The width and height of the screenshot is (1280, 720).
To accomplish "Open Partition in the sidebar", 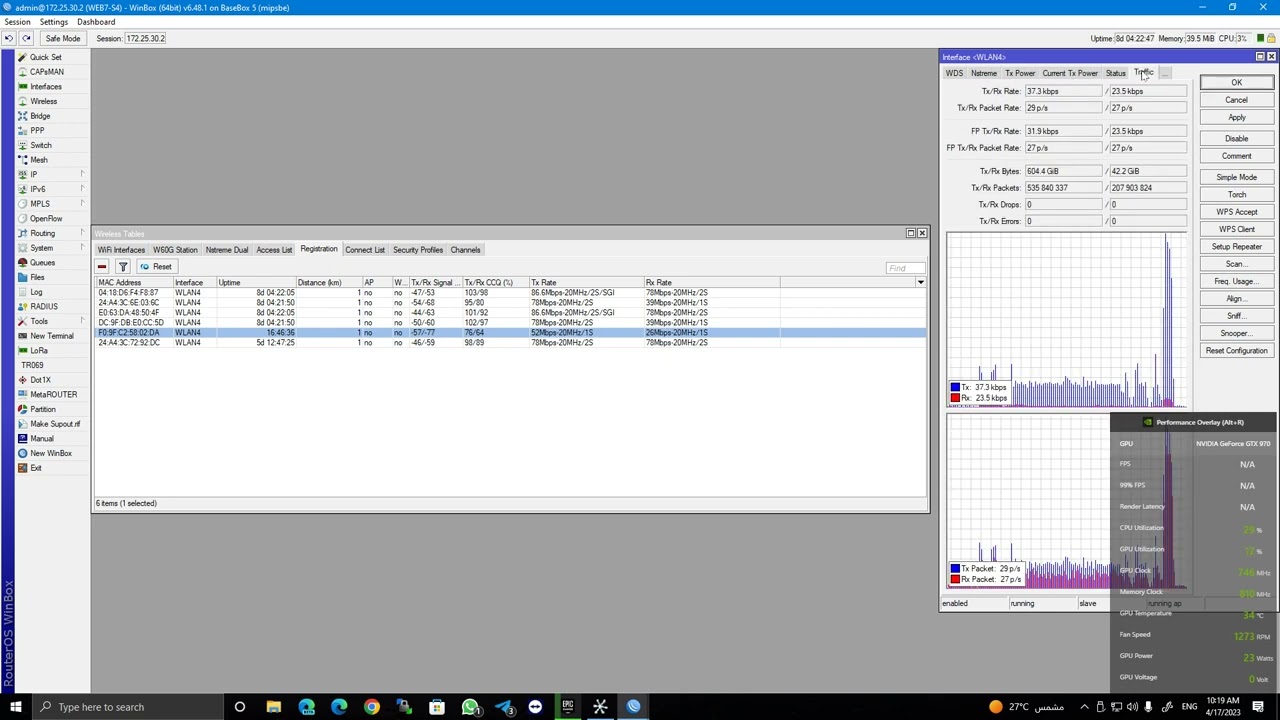I will 42,409.
